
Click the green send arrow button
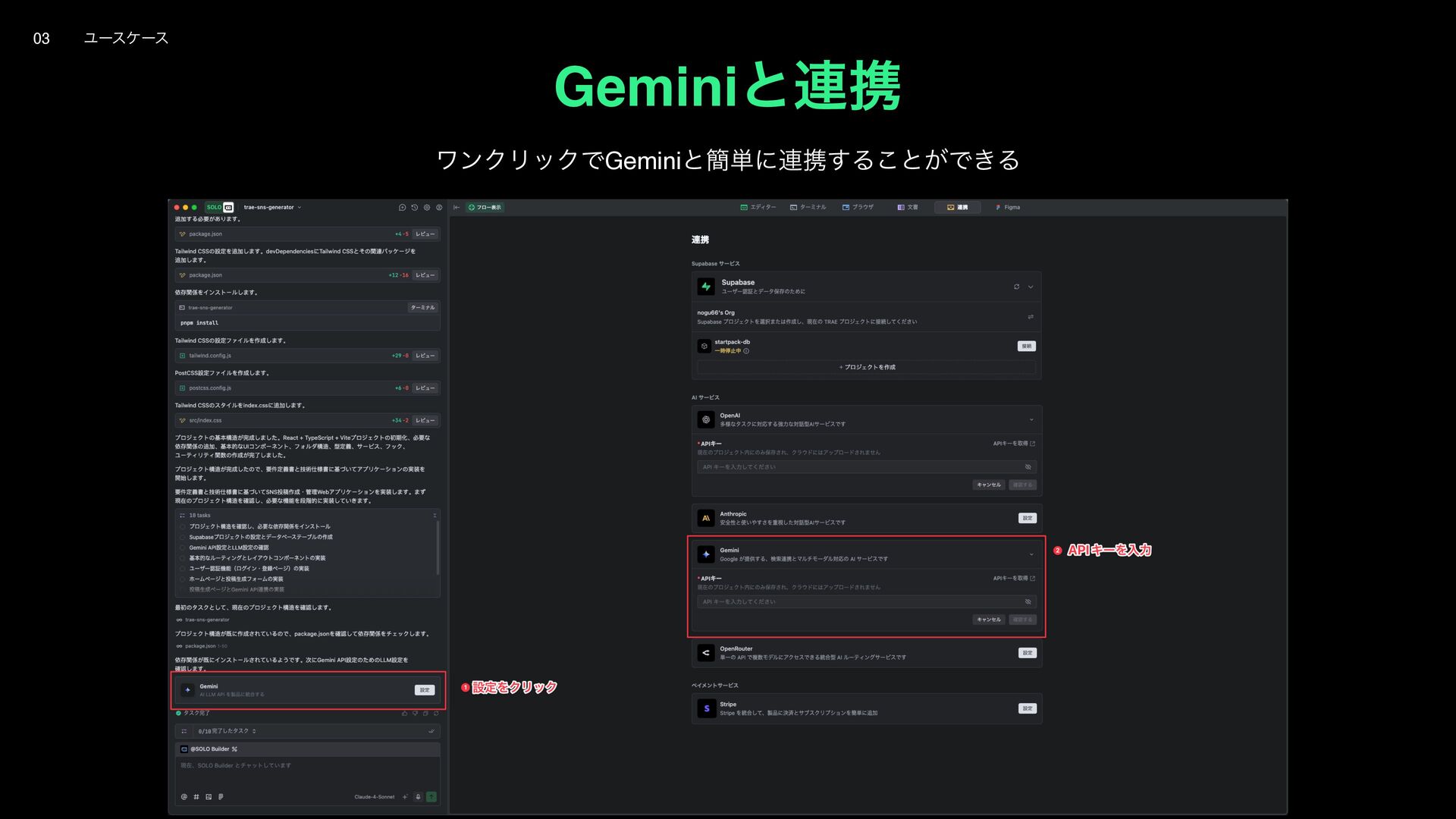point(431,797)
